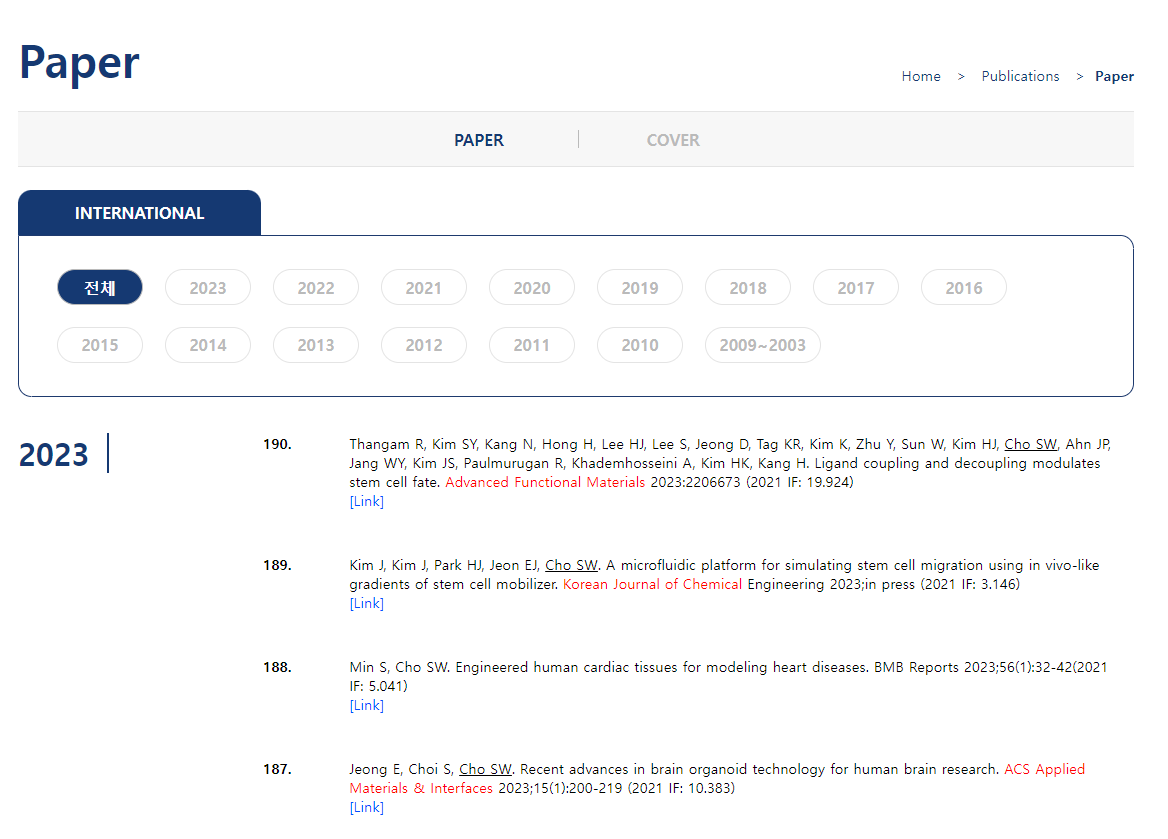
Task: Open the link for paper 190
Action: [366, 501]
